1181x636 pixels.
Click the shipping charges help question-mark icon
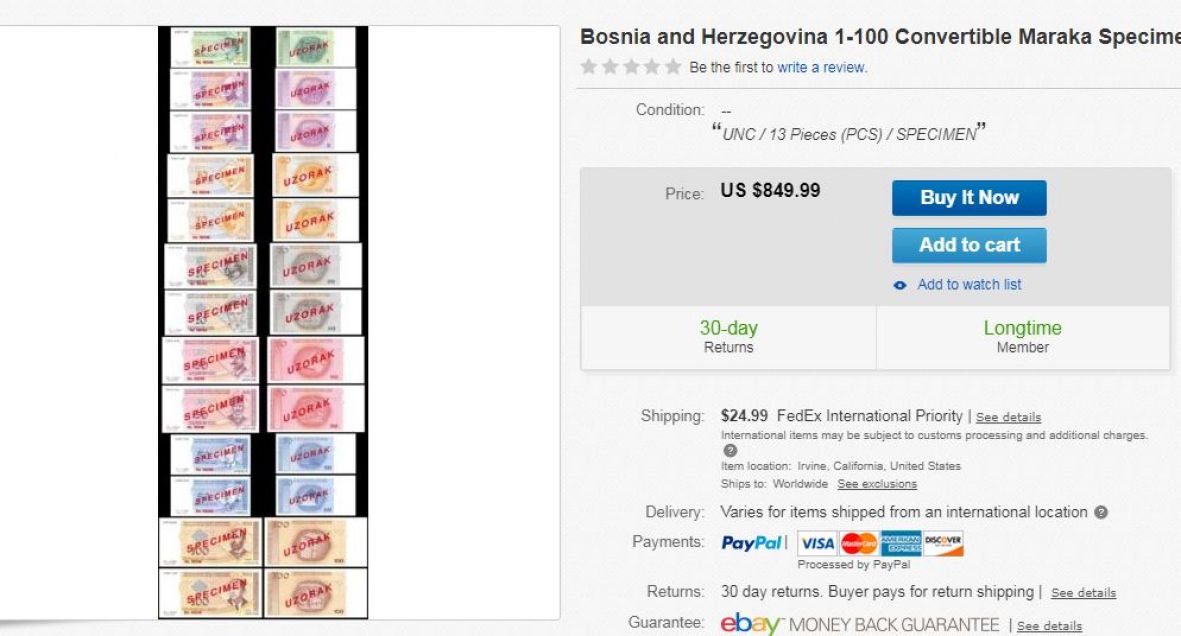point(730,451)
